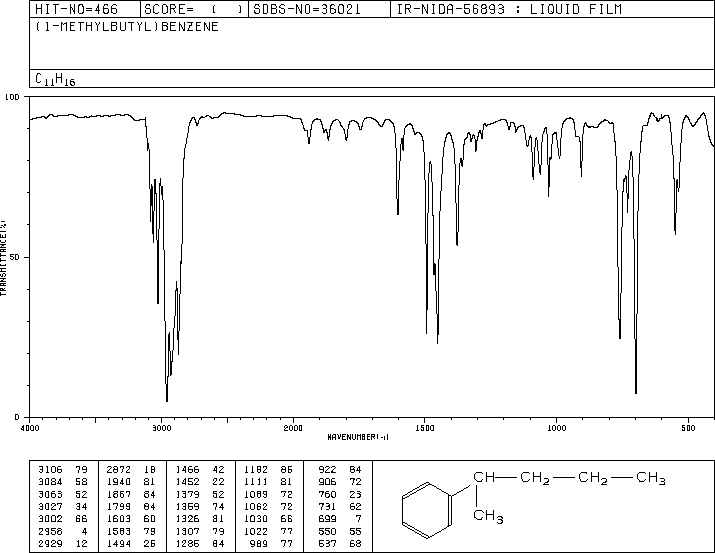Click the CH group attached to the ring
This screenshot has width=715, height=553.
point(484,477)
